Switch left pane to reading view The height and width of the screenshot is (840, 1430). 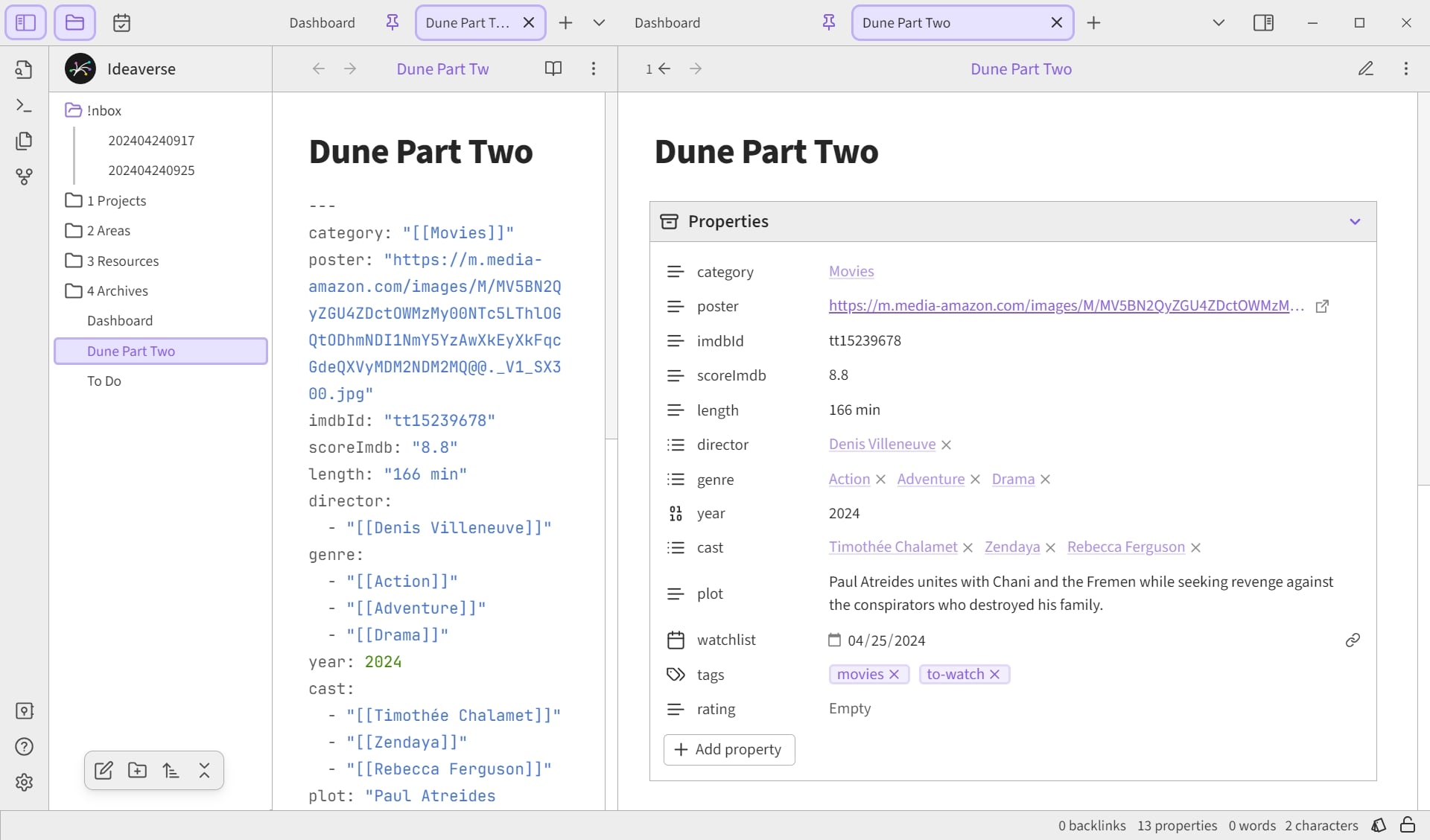553,69
